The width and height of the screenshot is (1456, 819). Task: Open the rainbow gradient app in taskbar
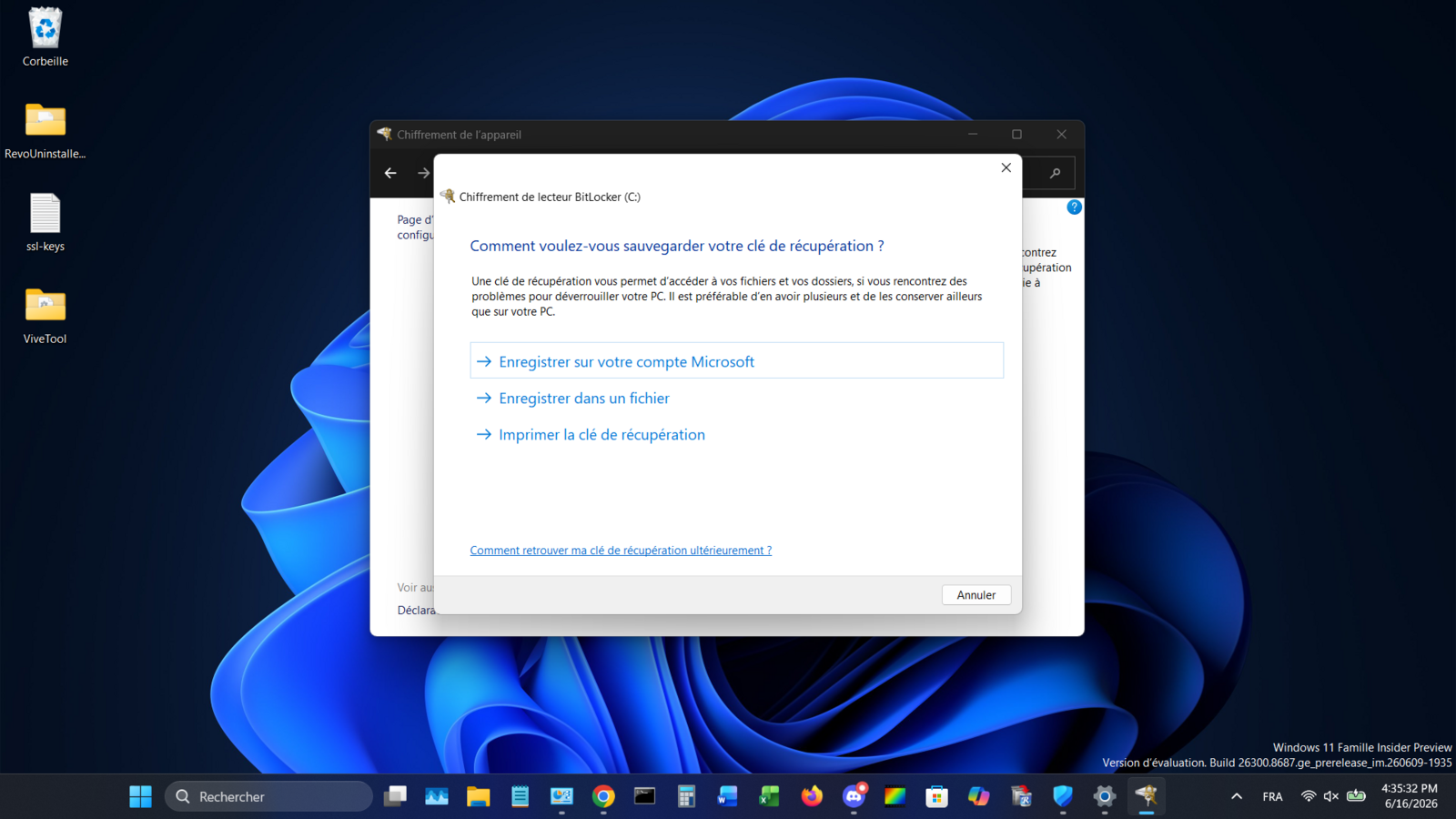point(895,796)
